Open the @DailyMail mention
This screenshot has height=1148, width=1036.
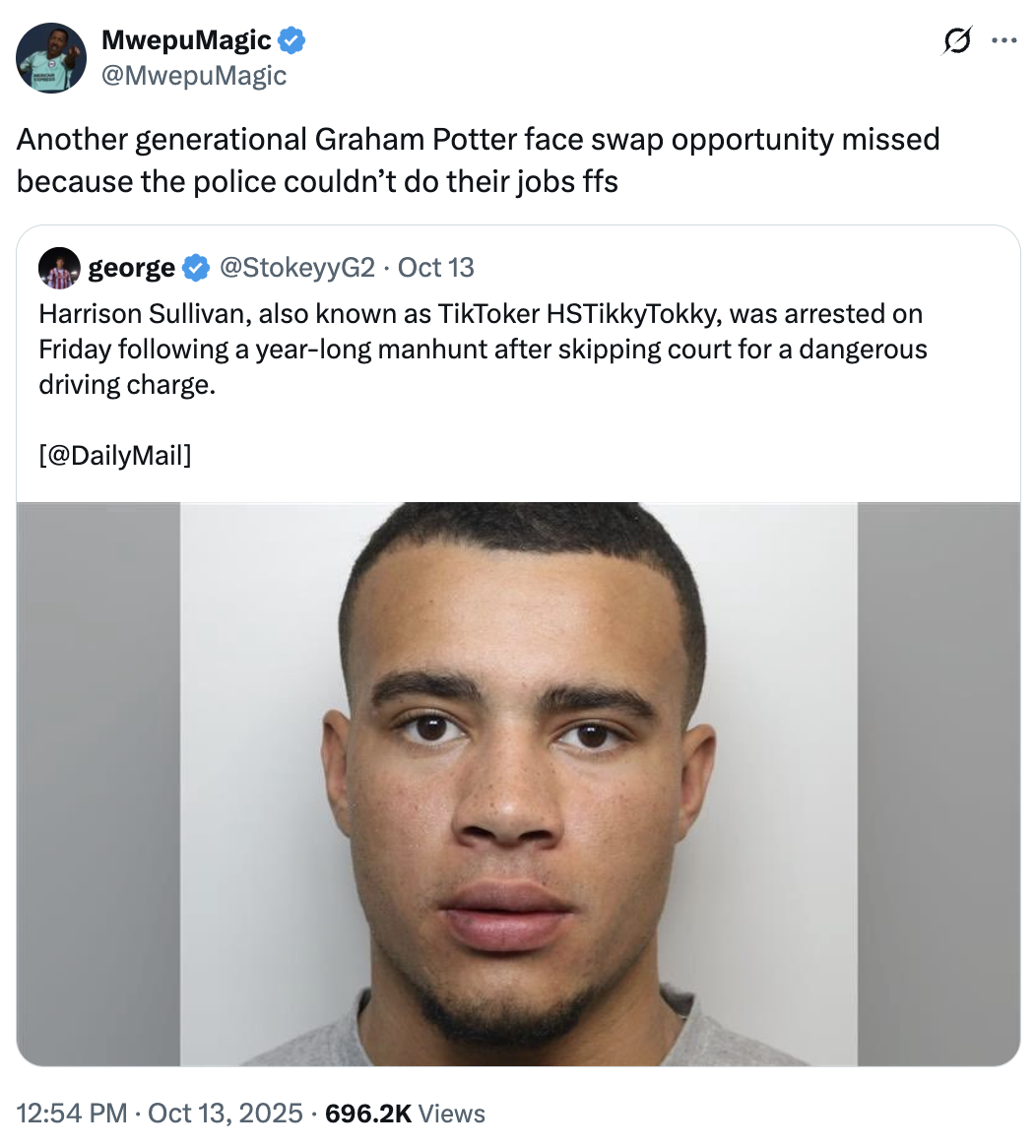(x=115, y=455)
